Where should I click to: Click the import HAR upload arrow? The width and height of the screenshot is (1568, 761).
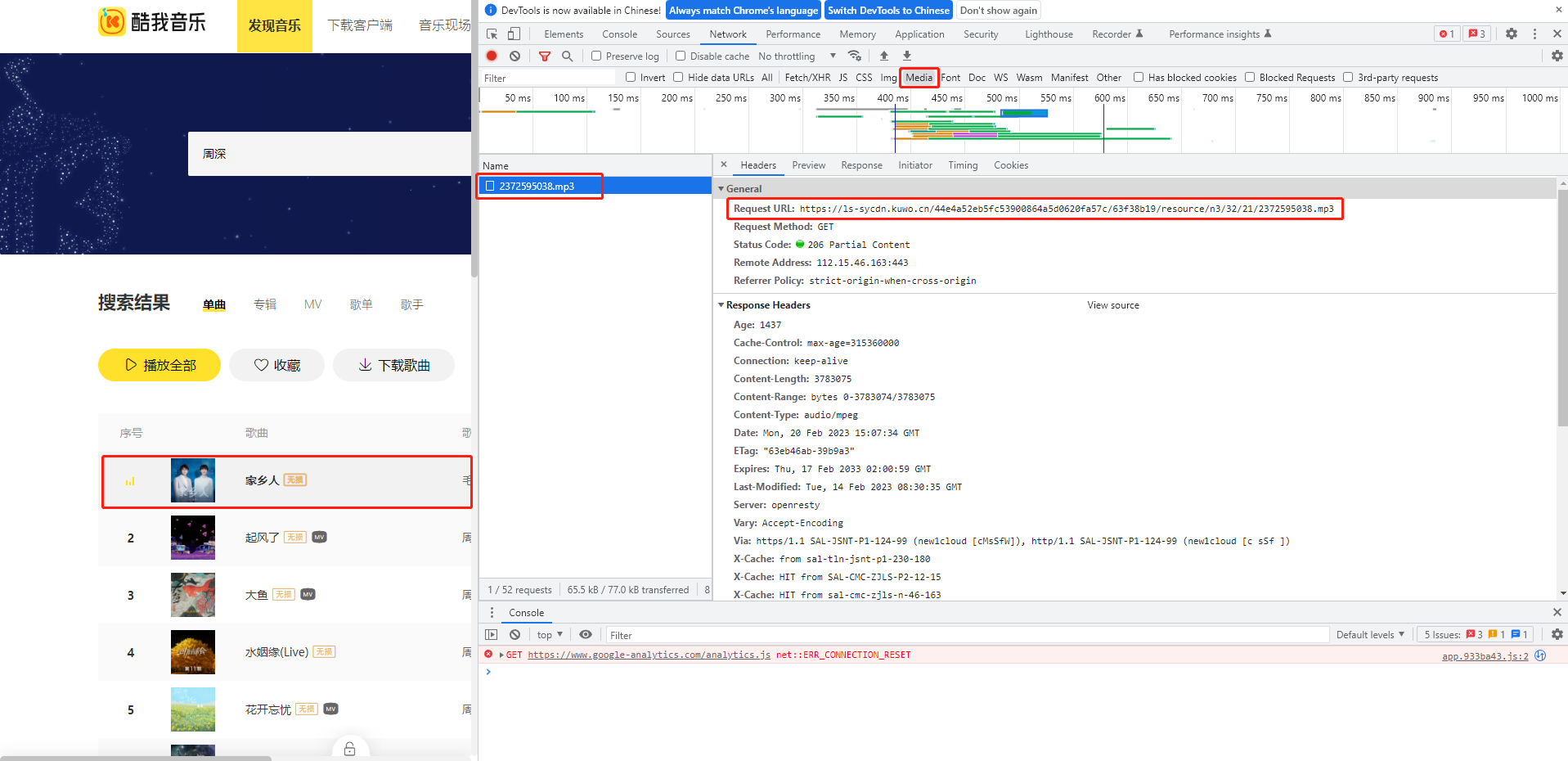[883, 56]
